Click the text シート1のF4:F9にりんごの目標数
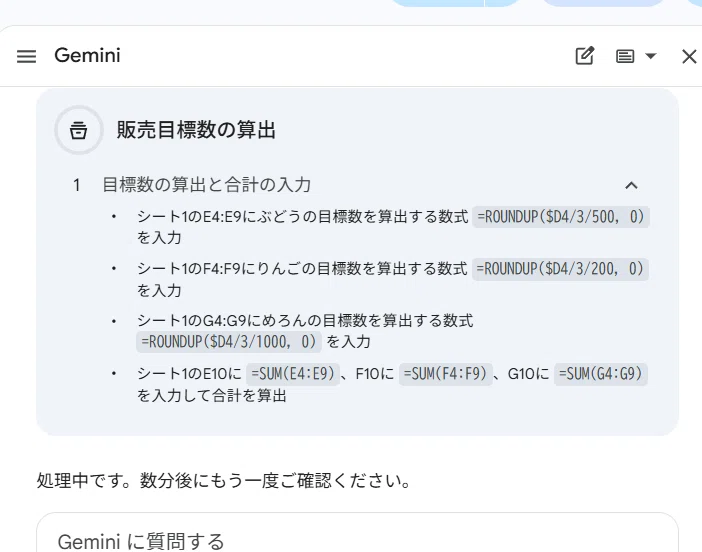The height and width of the screenshot is (552, 702). coord(248,269)
